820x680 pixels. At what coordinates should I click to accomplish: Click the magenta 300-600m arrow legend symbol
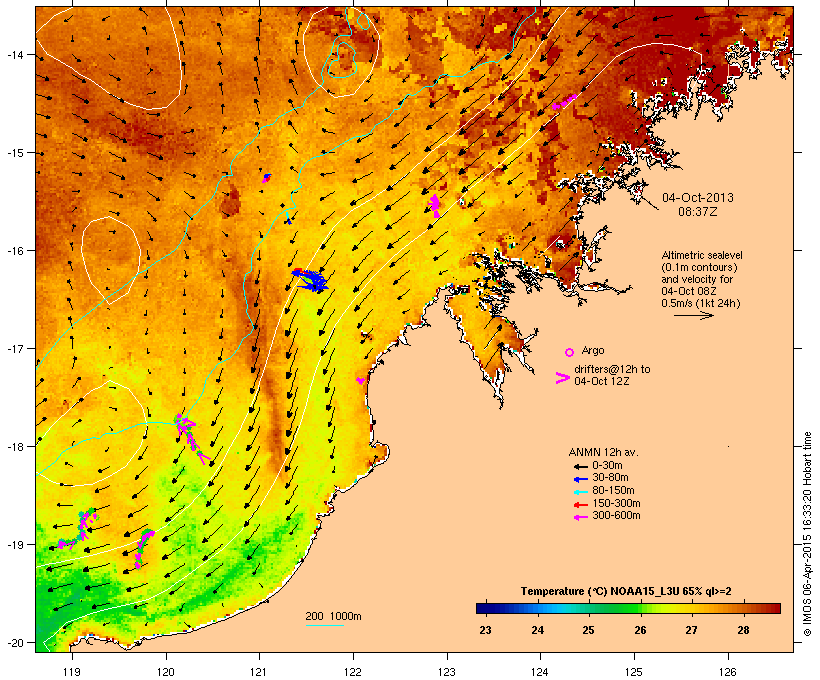pyautogui.click(x=580, y=517)
